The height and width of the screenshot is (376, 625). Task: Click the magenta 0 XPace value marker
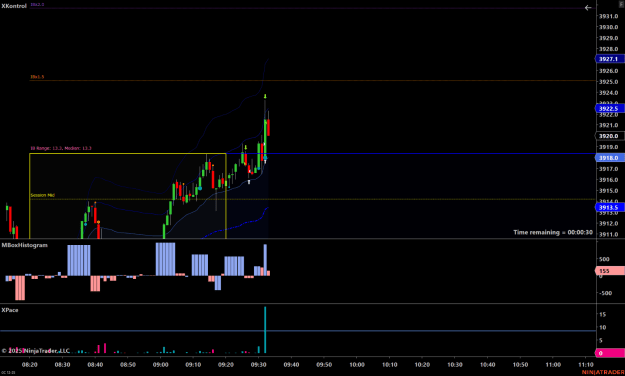tap(610, 353)
